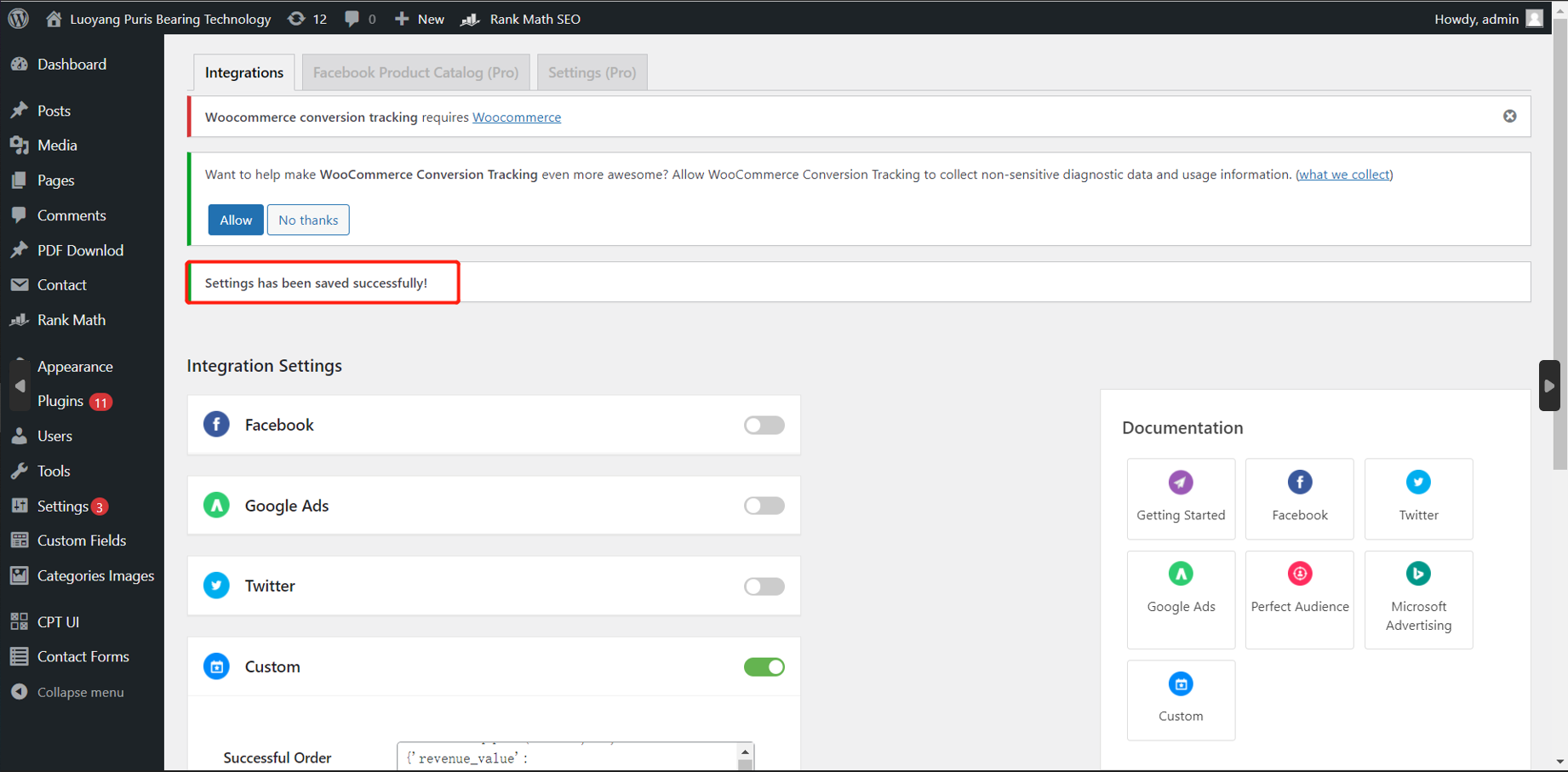Open comments bubble in admin bar

tap(360, 19)
